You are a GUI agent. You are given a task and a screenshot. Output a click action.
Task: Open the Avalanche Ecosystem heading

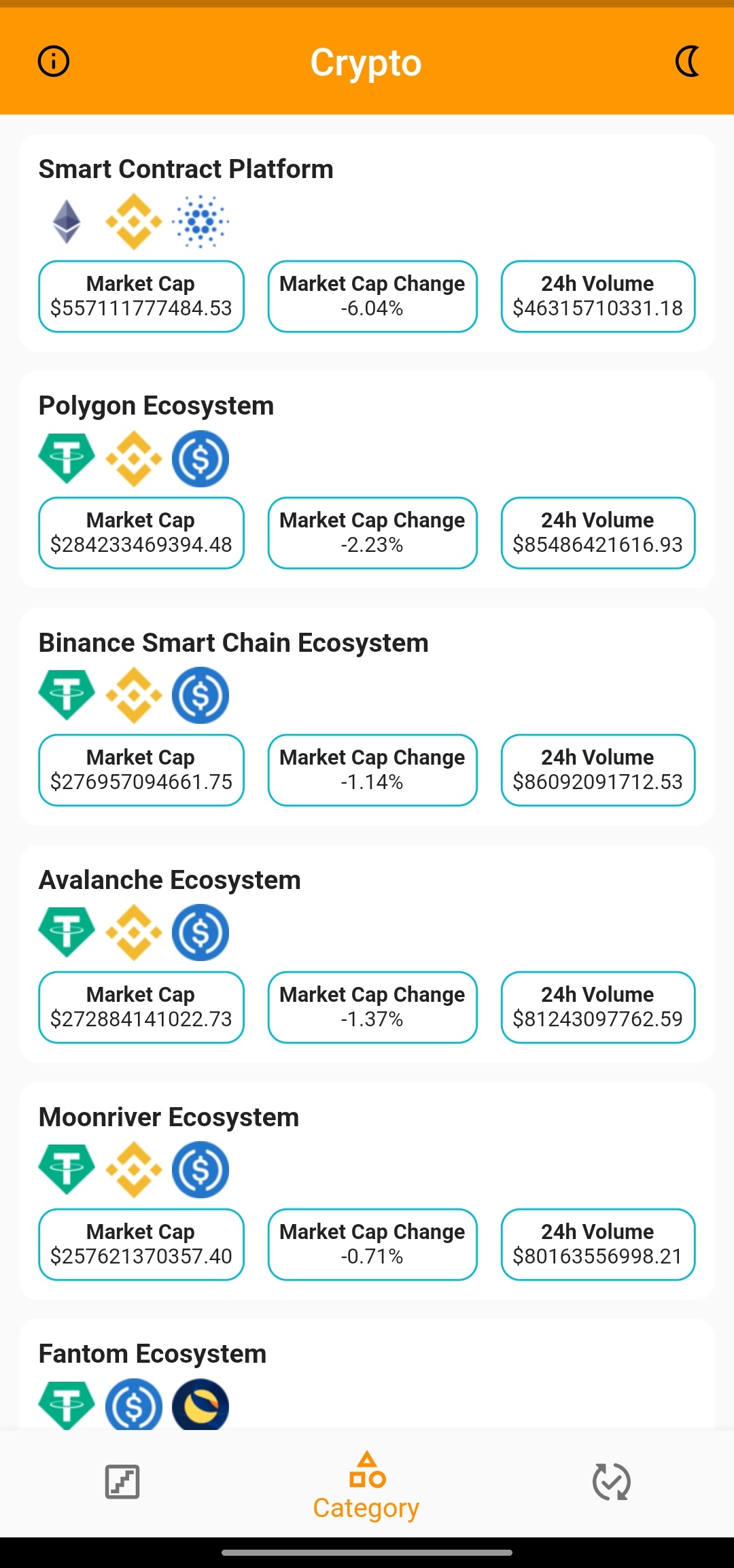(169, 879)
